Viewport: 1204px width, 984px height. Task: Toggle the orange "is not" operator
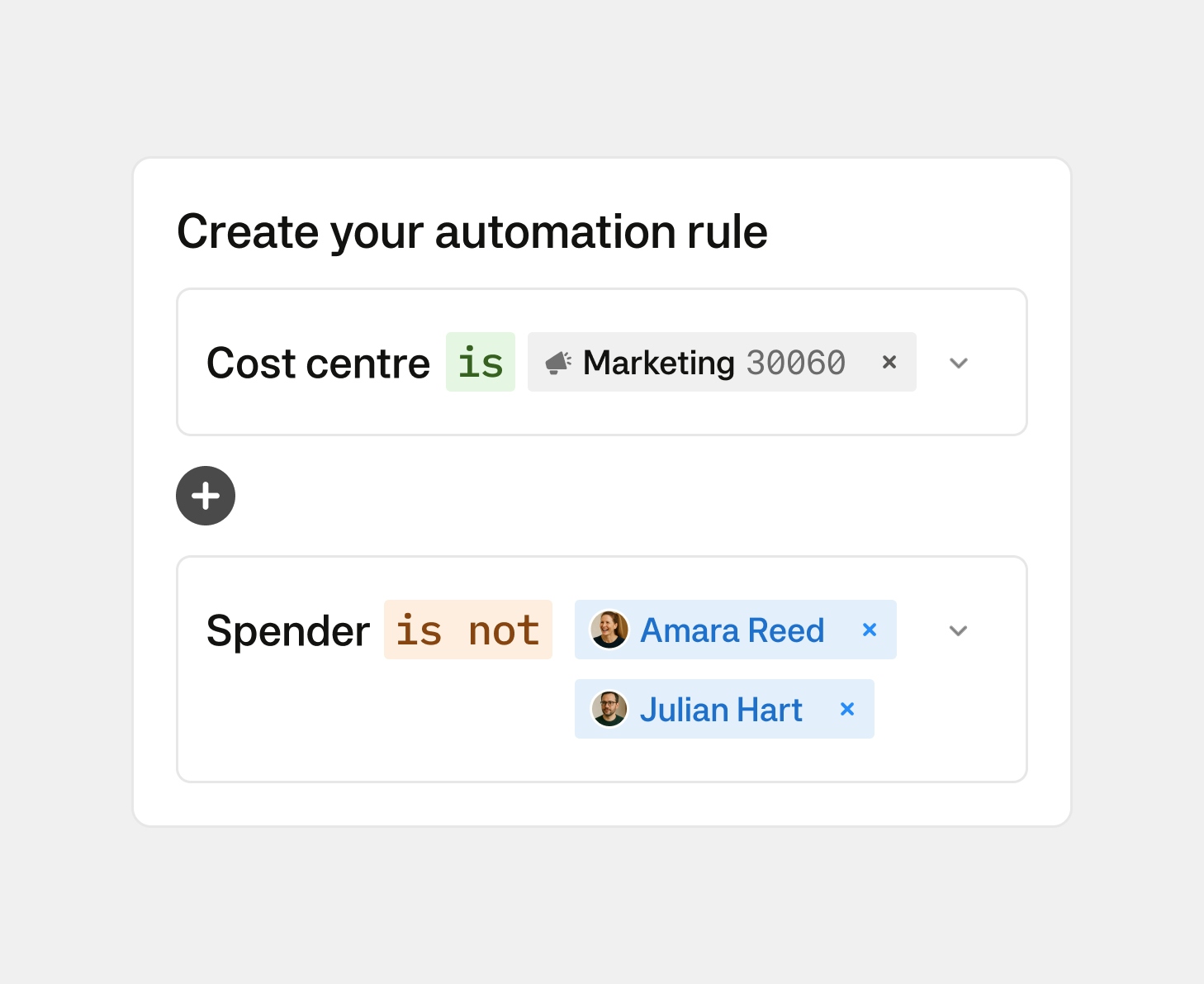pos(467,630)
